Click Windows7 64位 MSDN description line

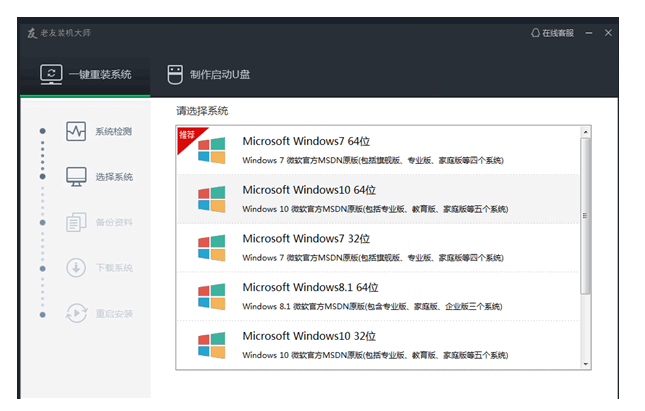(x=373, y=160)
